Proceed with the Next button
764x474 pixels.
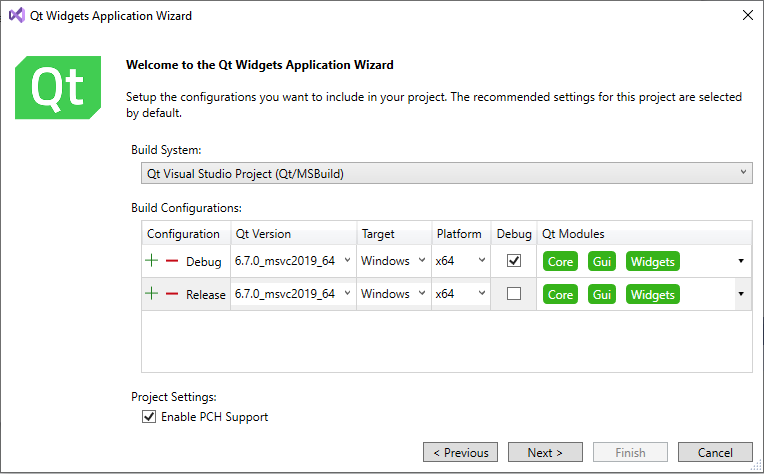(545, 452)
